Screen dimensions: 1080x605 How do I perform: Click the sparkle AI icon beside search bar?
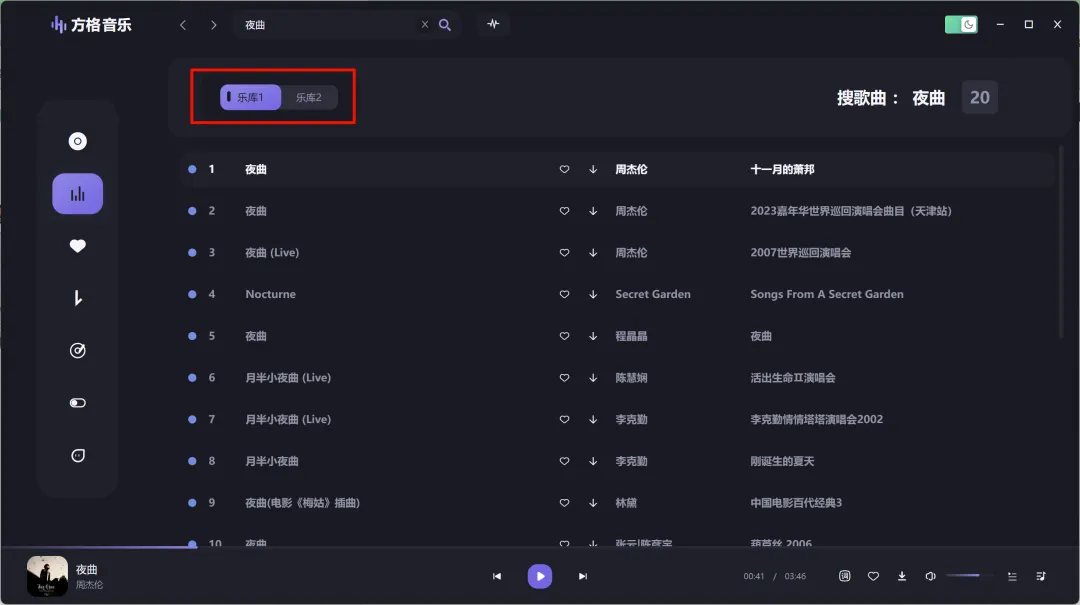[493, 24]
